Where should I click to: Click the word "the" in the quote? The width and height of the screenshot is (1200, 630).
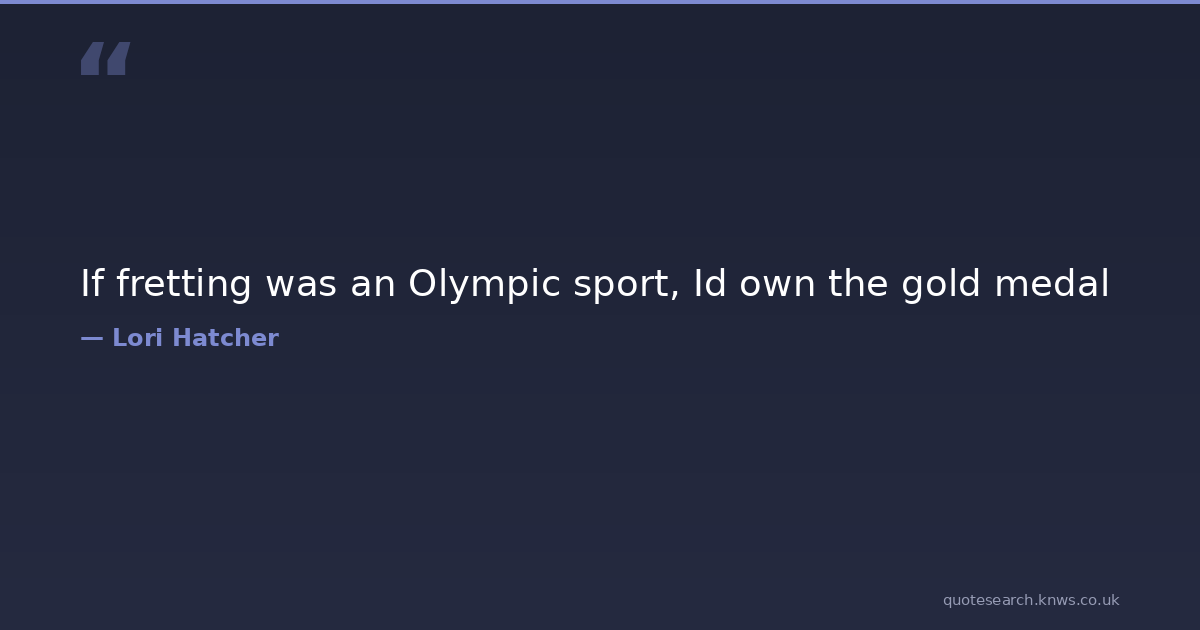pyautogui.click(x=858, y=285)
